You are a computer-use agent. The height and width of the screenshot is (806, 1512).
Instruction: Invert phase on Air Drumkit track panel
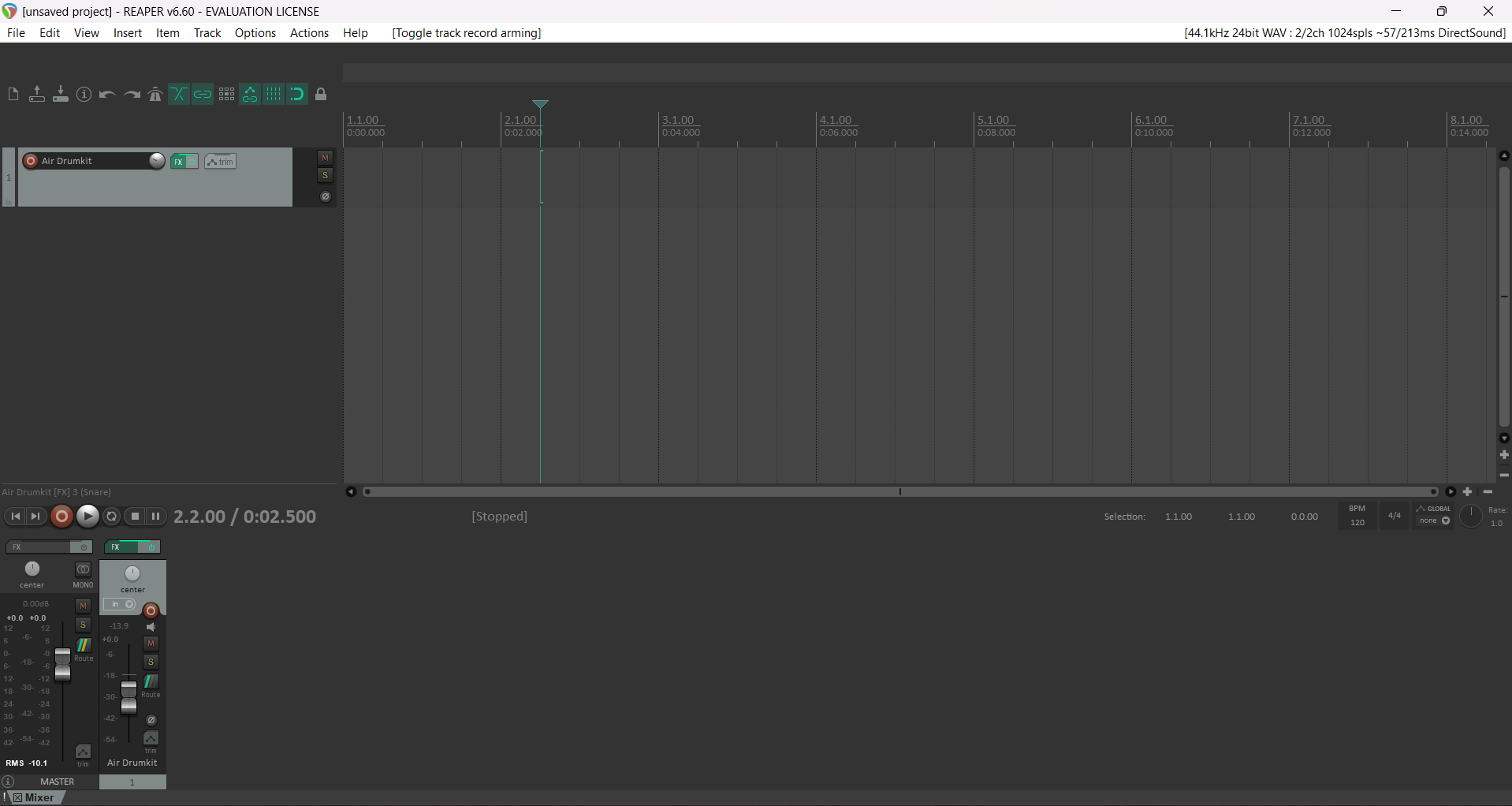325,196
